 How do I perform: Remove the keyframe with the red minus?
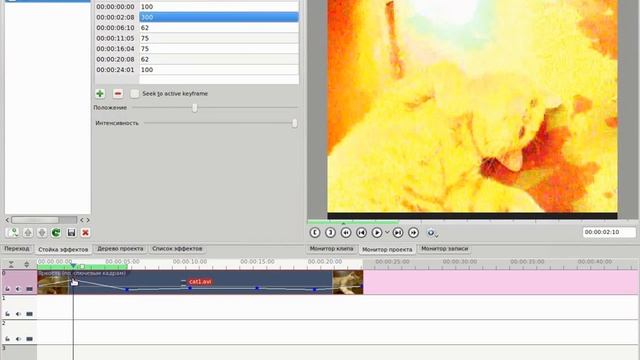click(x=118, y=93)
